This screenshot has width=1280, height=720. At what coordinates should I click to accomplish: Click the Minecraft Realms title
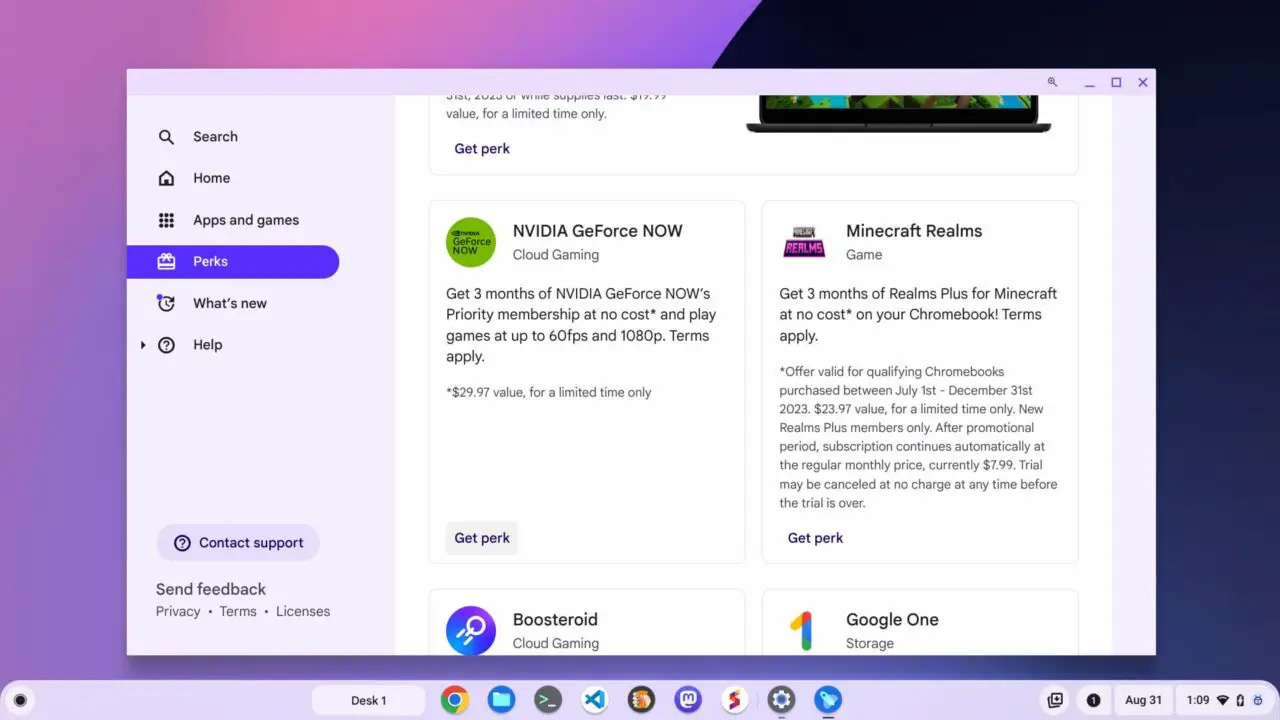point(914,231)
